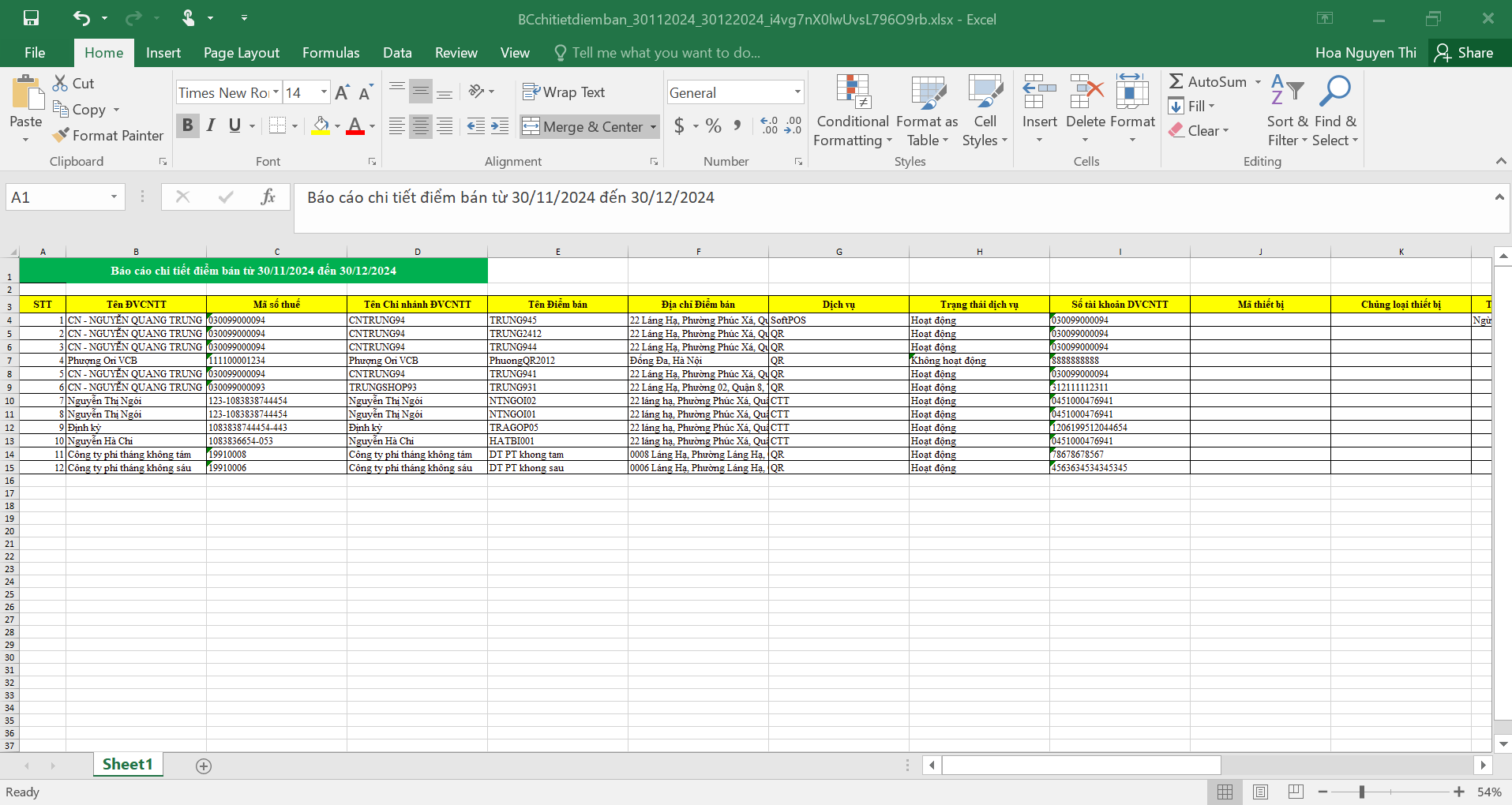Open Find & Select magnifier
The image size is (1512, 805).
click(x=1335, y=111)
